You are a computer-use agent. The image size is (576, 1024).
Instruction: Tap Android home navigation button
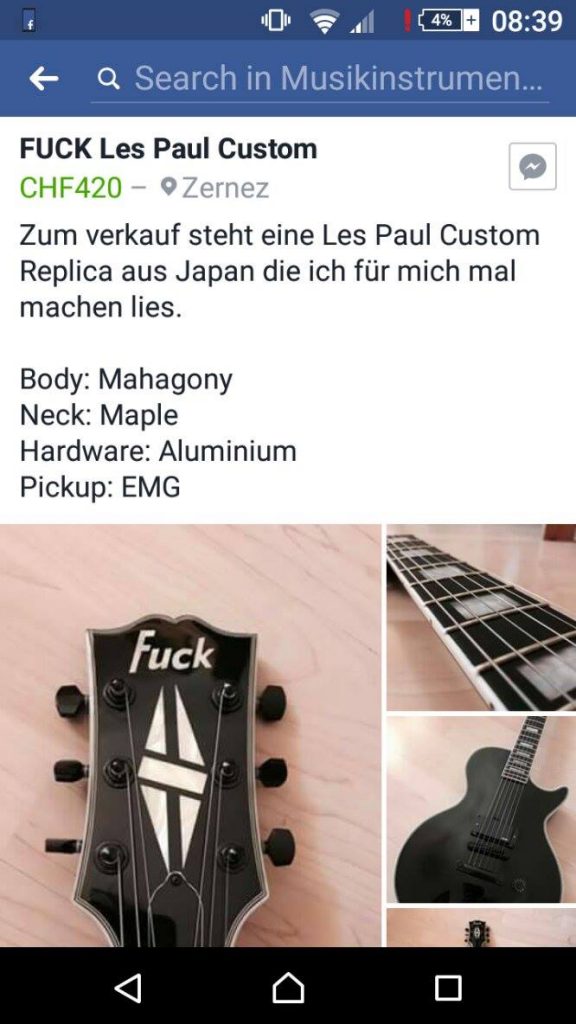coord(288,987)
